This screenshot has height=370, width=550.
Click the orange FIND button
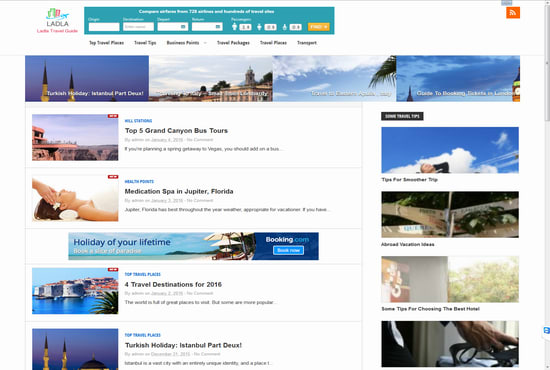tap(318, 27)
